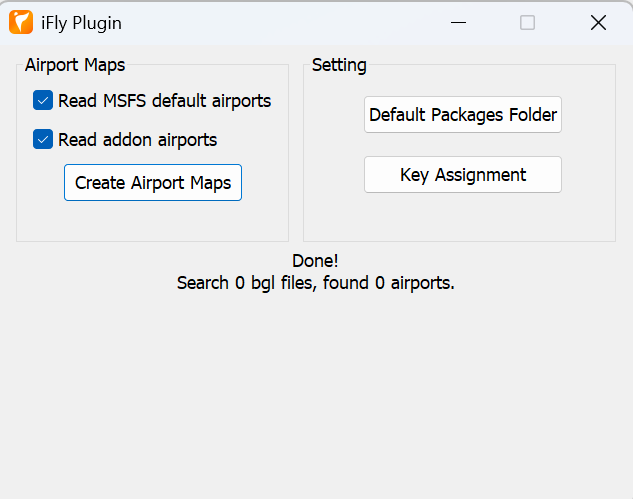The image size is (633, 499).
Task: Click the "Setting" group heading
Action: coord(339,65)
